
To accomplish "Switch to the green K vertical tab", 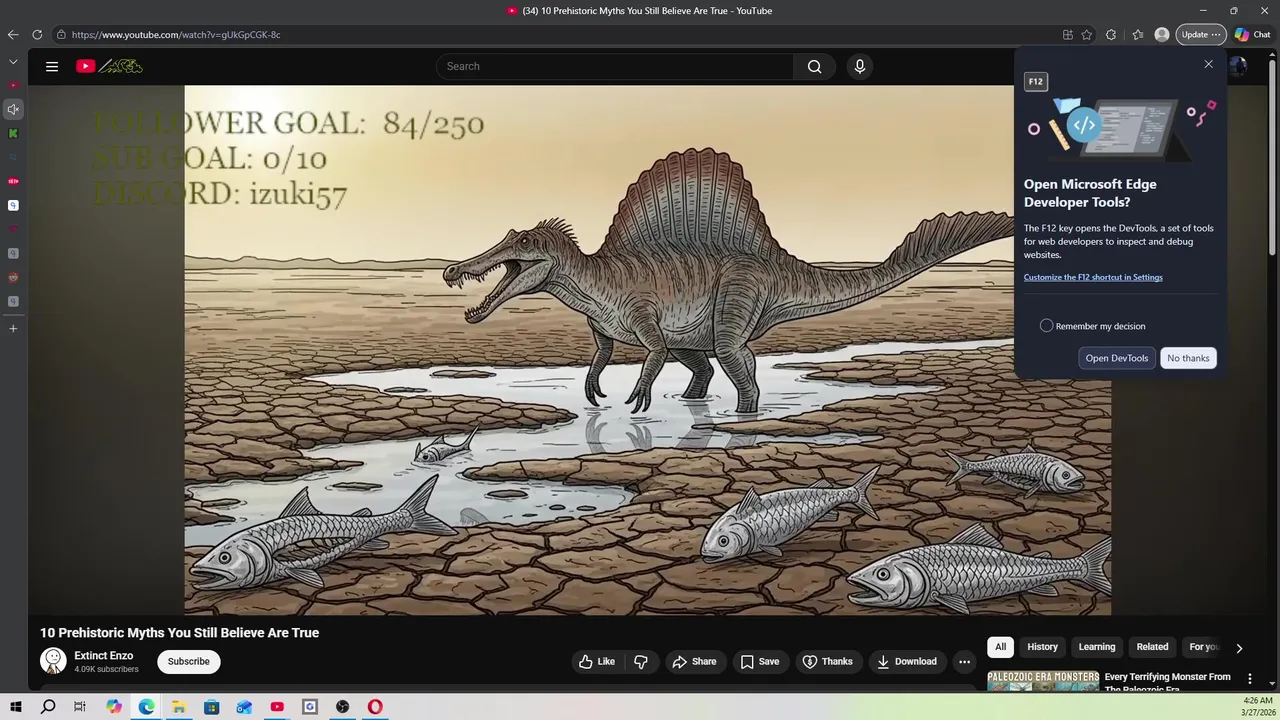I will tap(13, 133).
